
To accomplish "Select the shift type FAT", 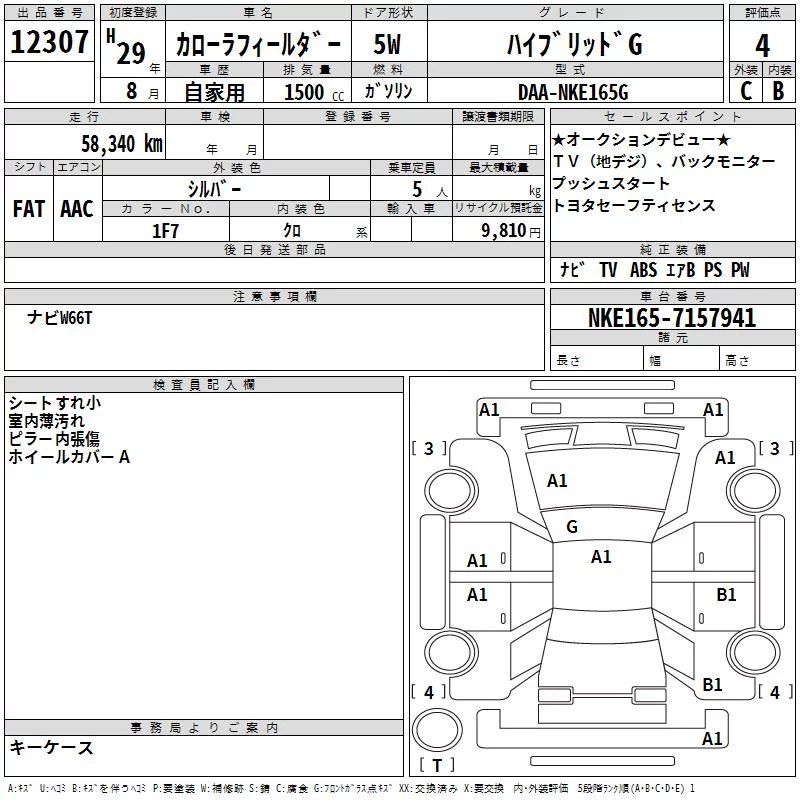I will coord(29,209).
